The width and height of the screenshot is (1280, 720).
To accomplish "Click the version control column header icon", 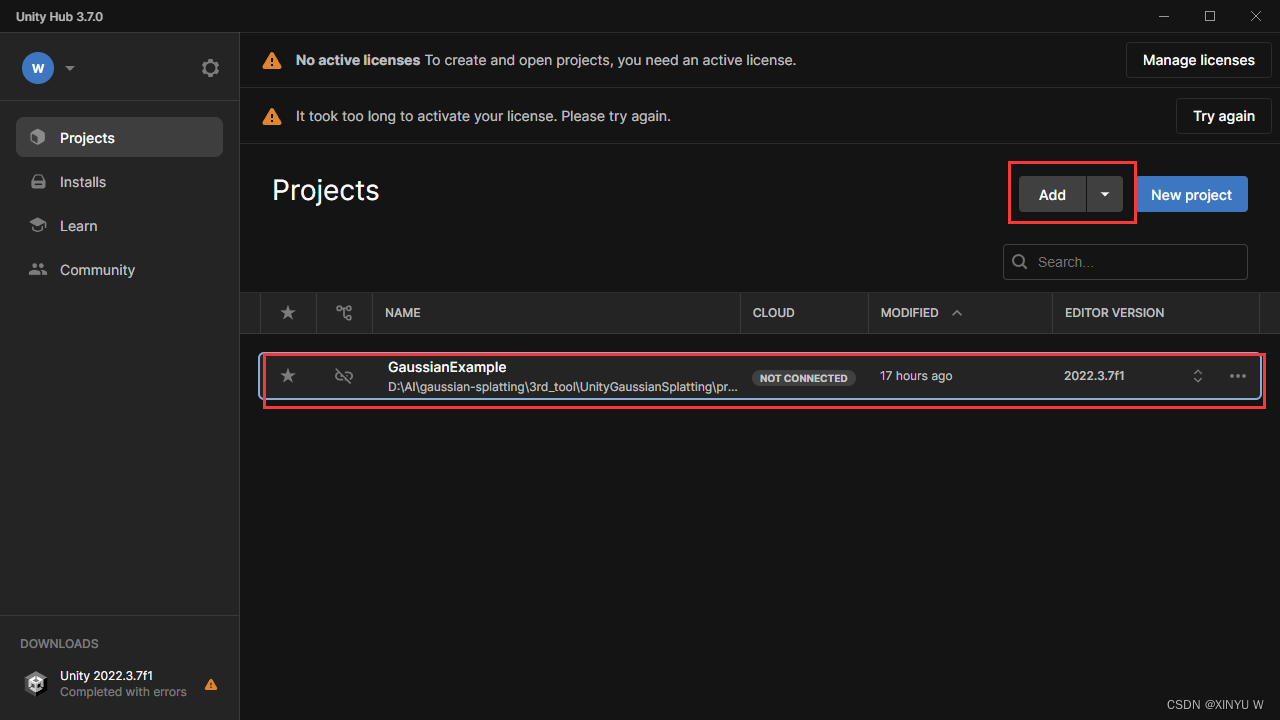I will 344,313.
